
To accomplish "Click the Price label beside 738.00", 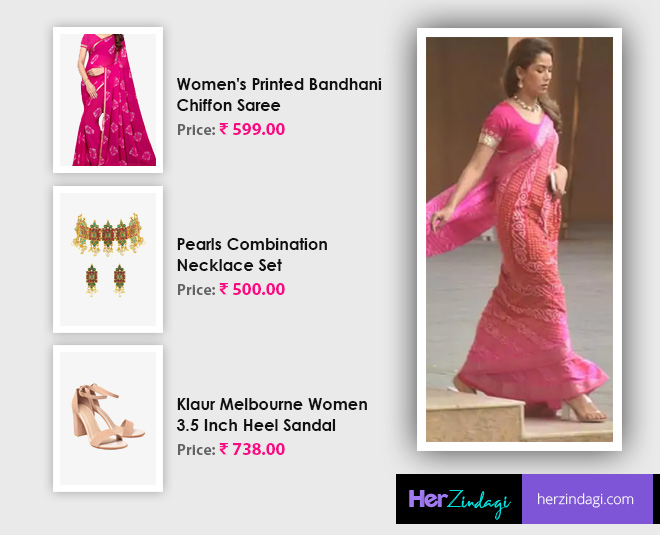I will pyautogui.click(x=196, y=450).
